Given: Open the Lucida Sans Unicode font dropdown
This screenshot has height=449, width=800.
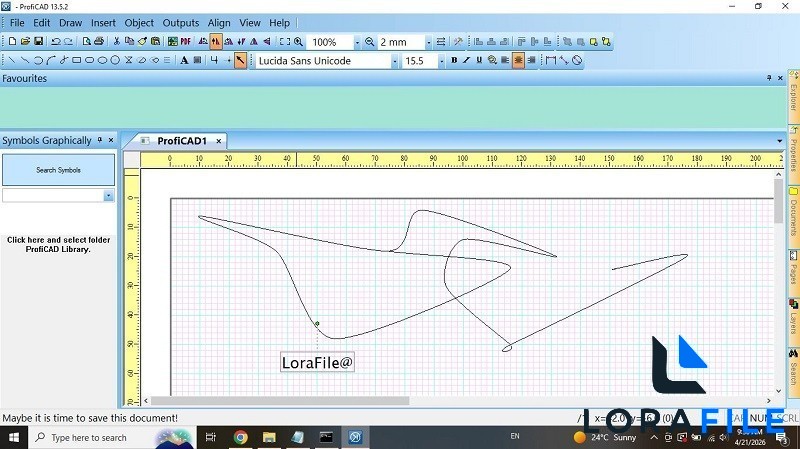Looking at the screenshot, I should pos(394,61).
